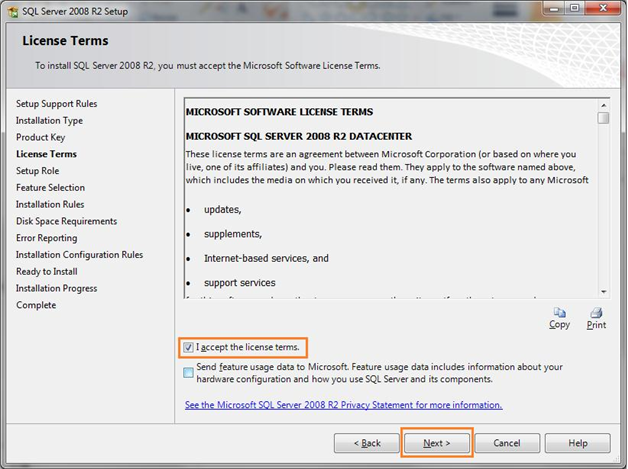
Task: Maximize the SQL Server Setup window
Action: pos(575,8)
